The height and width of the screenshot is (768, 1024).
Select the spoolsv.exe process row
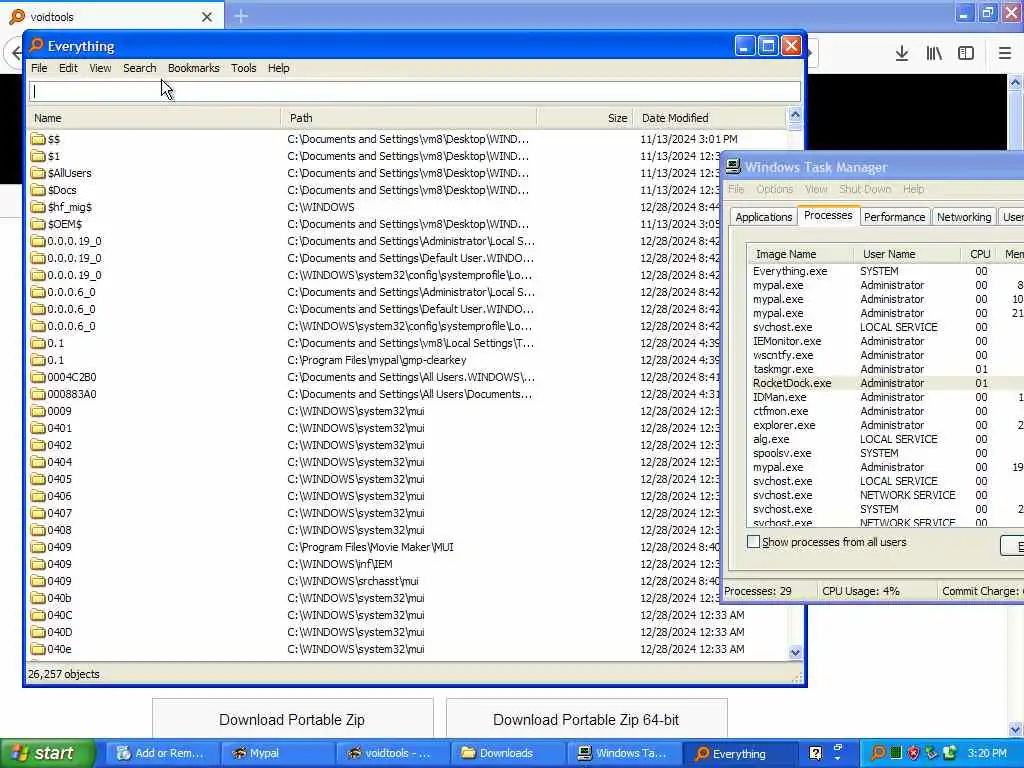click(x=886, y=453)
